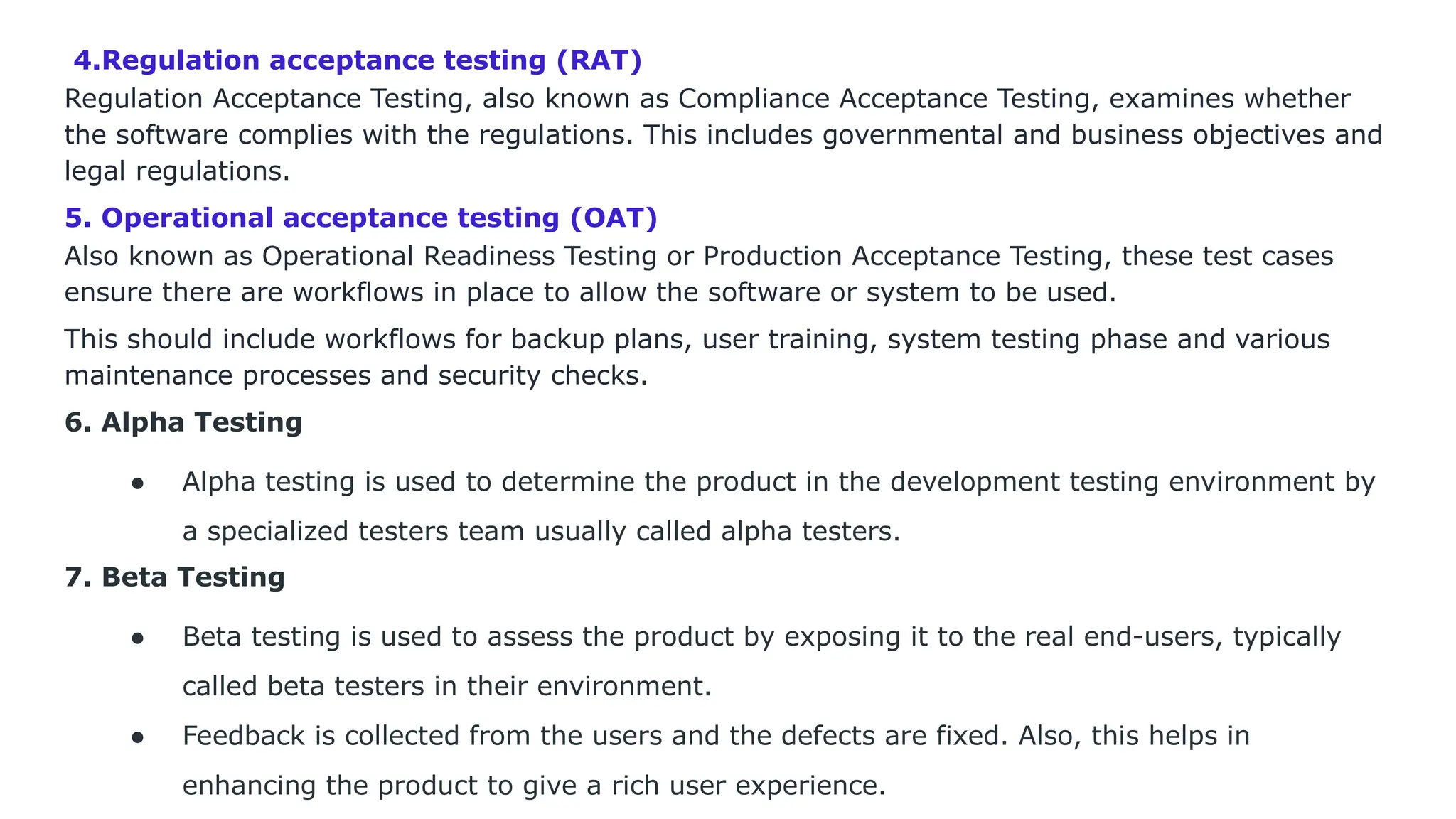Click the bullet before Beta testing is used
This screenshot has width=1456, height=819.
[x=138, y=638]
